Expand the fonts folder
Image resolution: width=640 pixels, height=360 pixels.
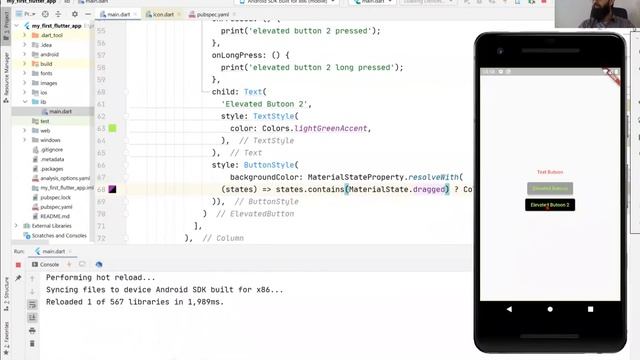[x=24, y=73]
